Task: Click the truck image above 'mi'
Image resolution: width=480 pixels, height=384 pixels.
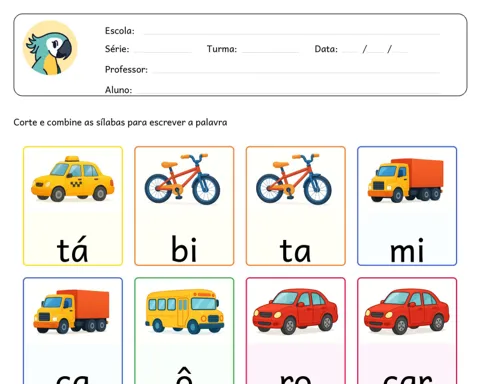Action: pos(406,180)
